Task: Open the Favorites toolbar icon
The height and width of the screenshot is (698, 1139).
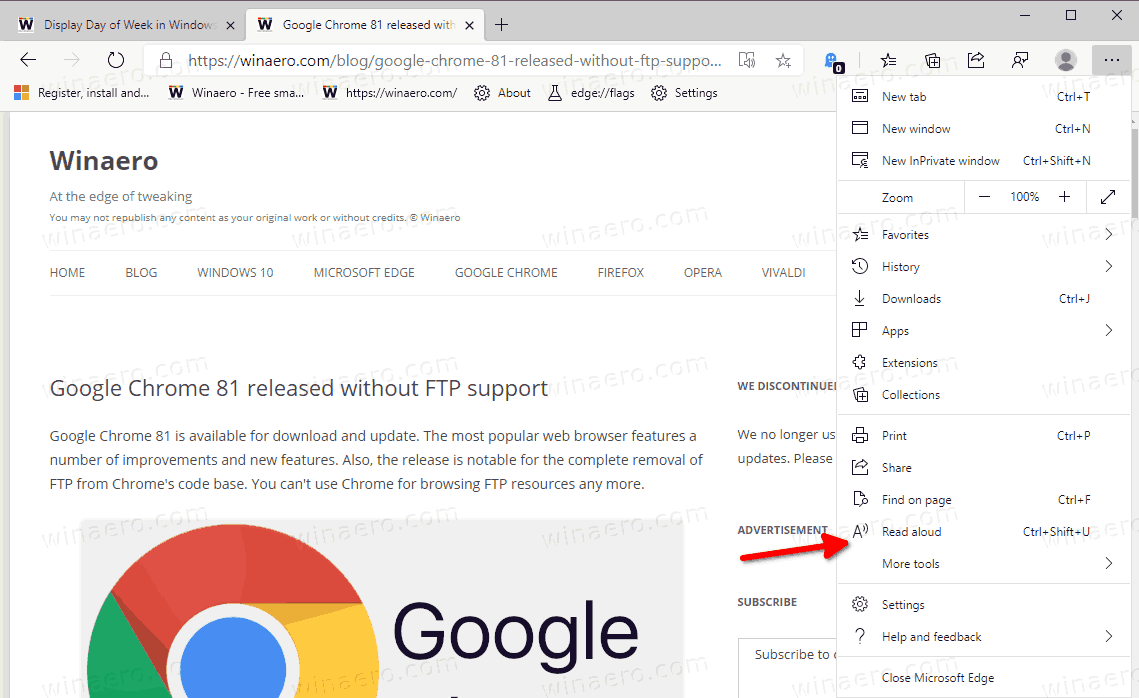Action: click(888, 60)
